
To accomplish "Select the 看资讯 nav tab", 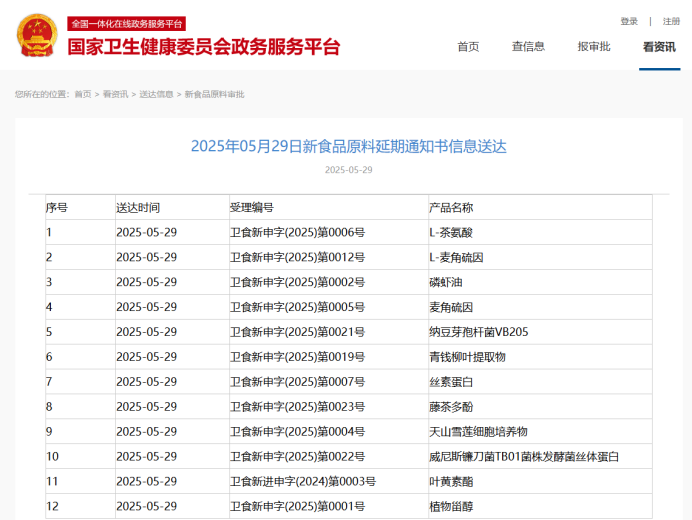I will point(659,47).
